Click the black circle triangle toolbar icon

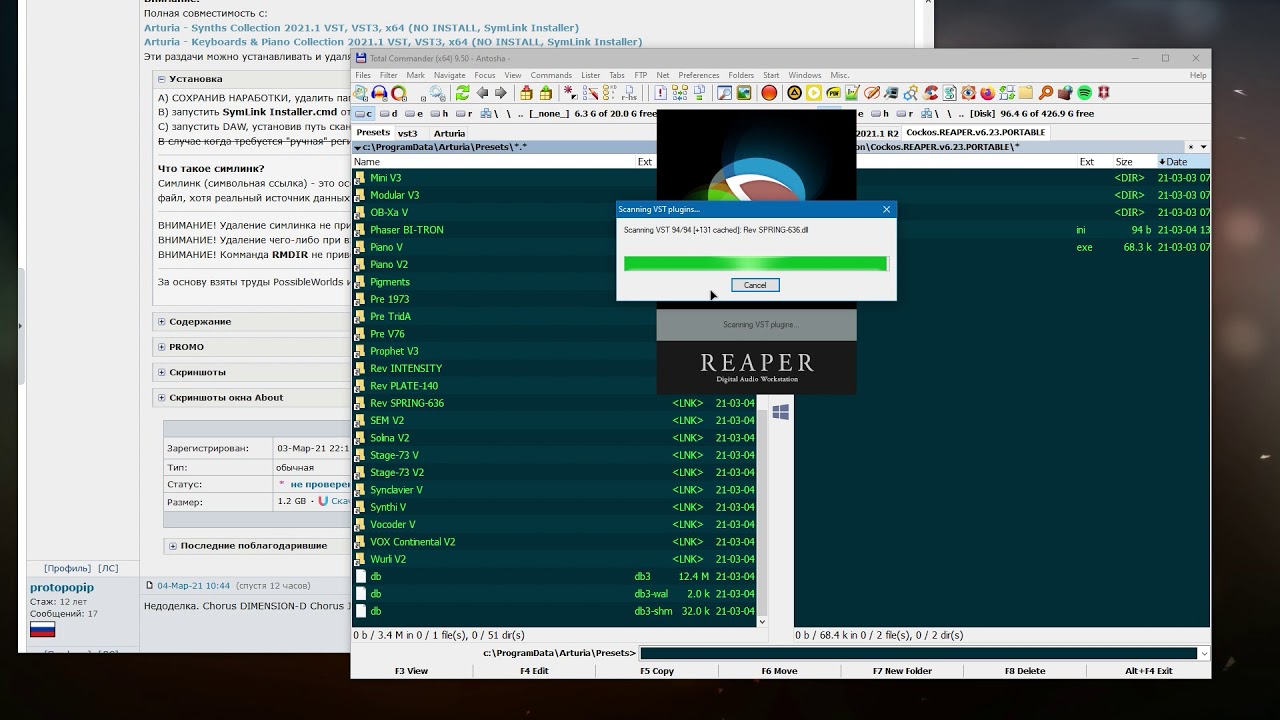coord(794,93)
